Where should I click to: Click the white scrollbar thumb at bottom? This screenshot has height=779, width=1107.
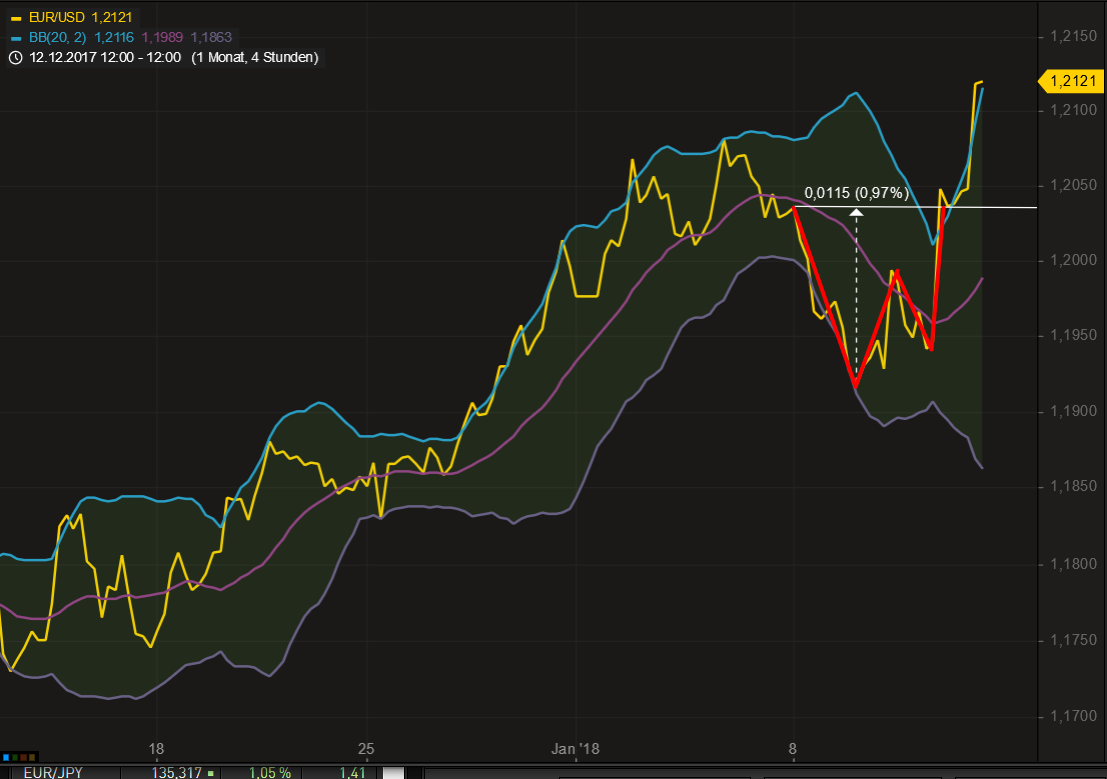click(x=394, y=772)
